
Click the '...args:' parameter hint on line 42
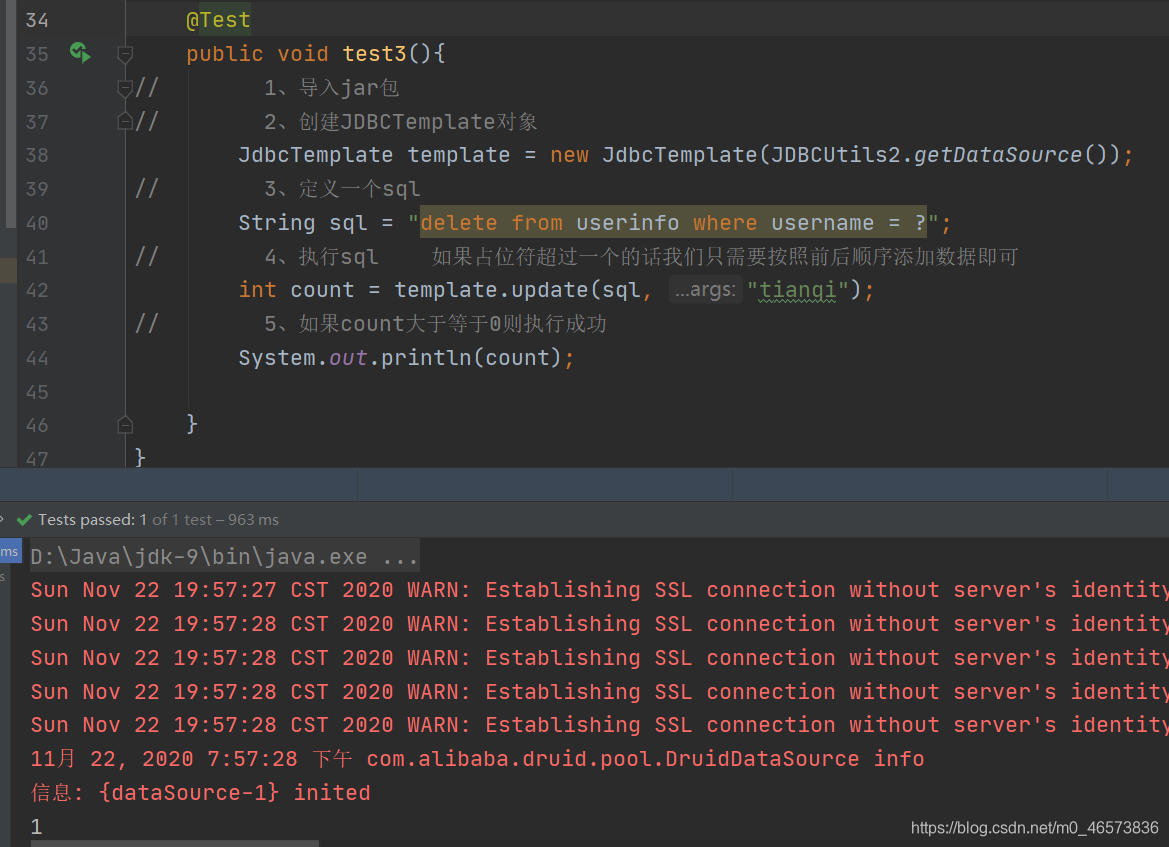click(x=705, y=289)
